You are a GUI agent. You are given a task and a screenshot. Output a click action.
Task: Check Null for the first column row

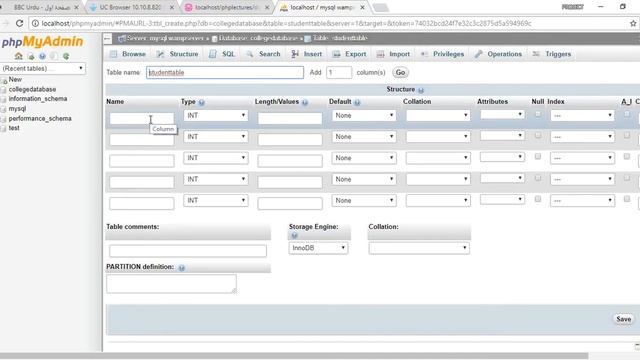[x=538, y=114]
